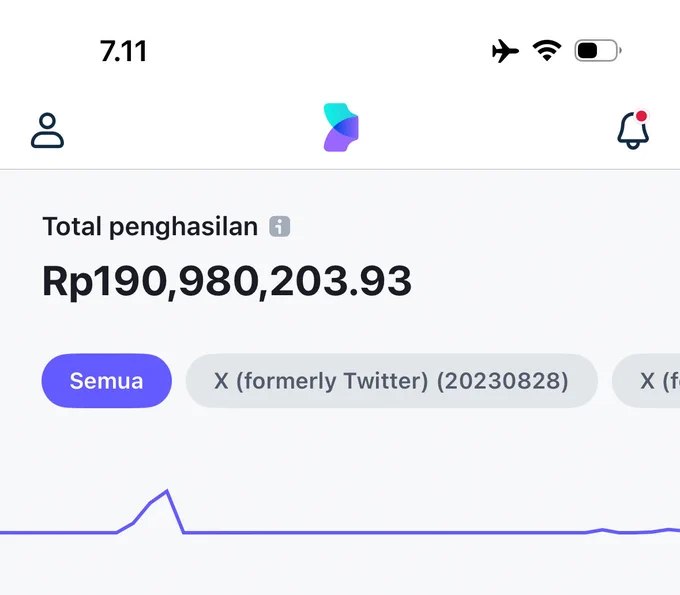Click the peak of the earnings chart

tap(167, 491)
